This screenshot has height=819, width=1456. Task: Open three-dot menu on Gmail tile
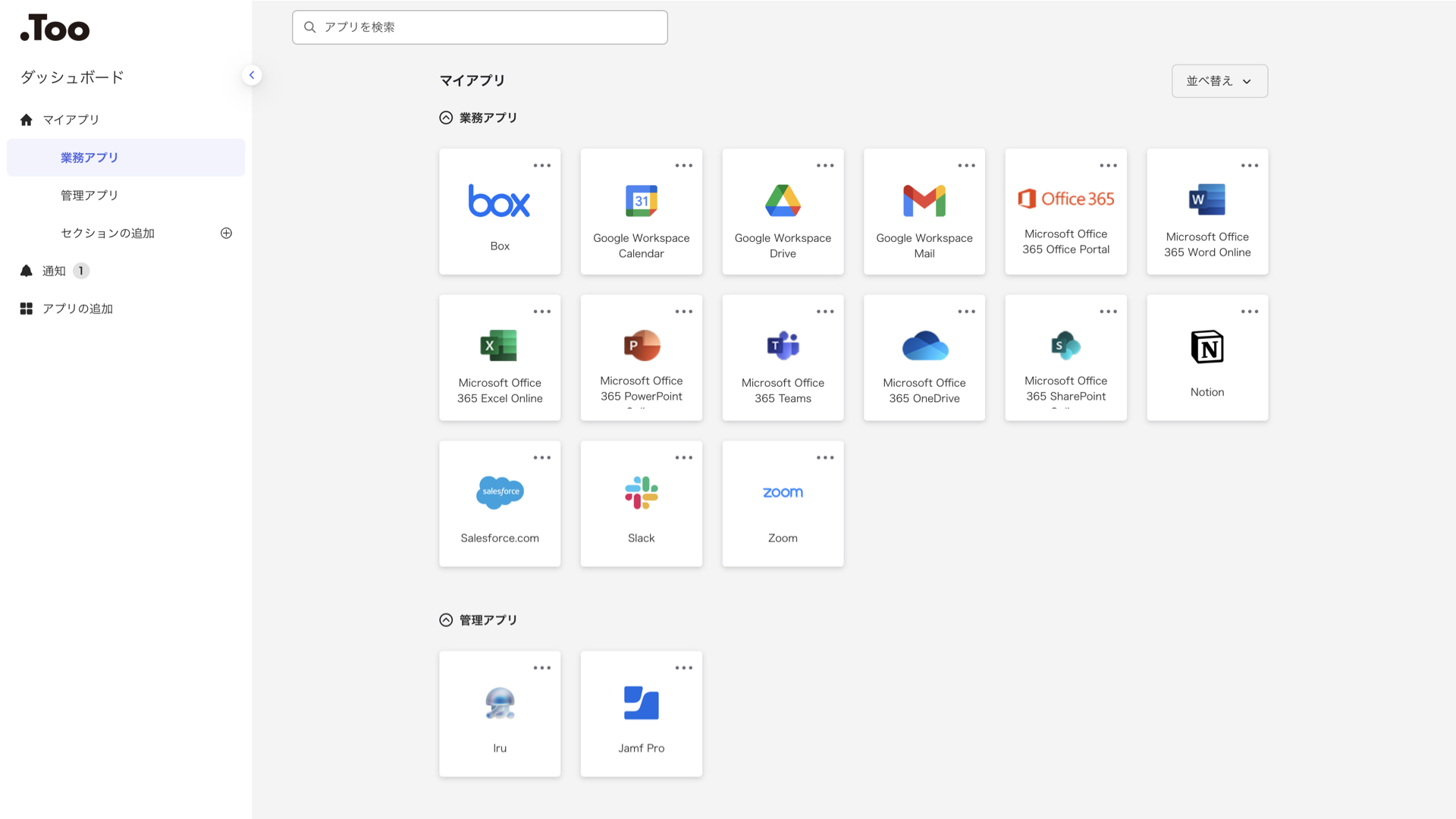(x=966, y=165)
